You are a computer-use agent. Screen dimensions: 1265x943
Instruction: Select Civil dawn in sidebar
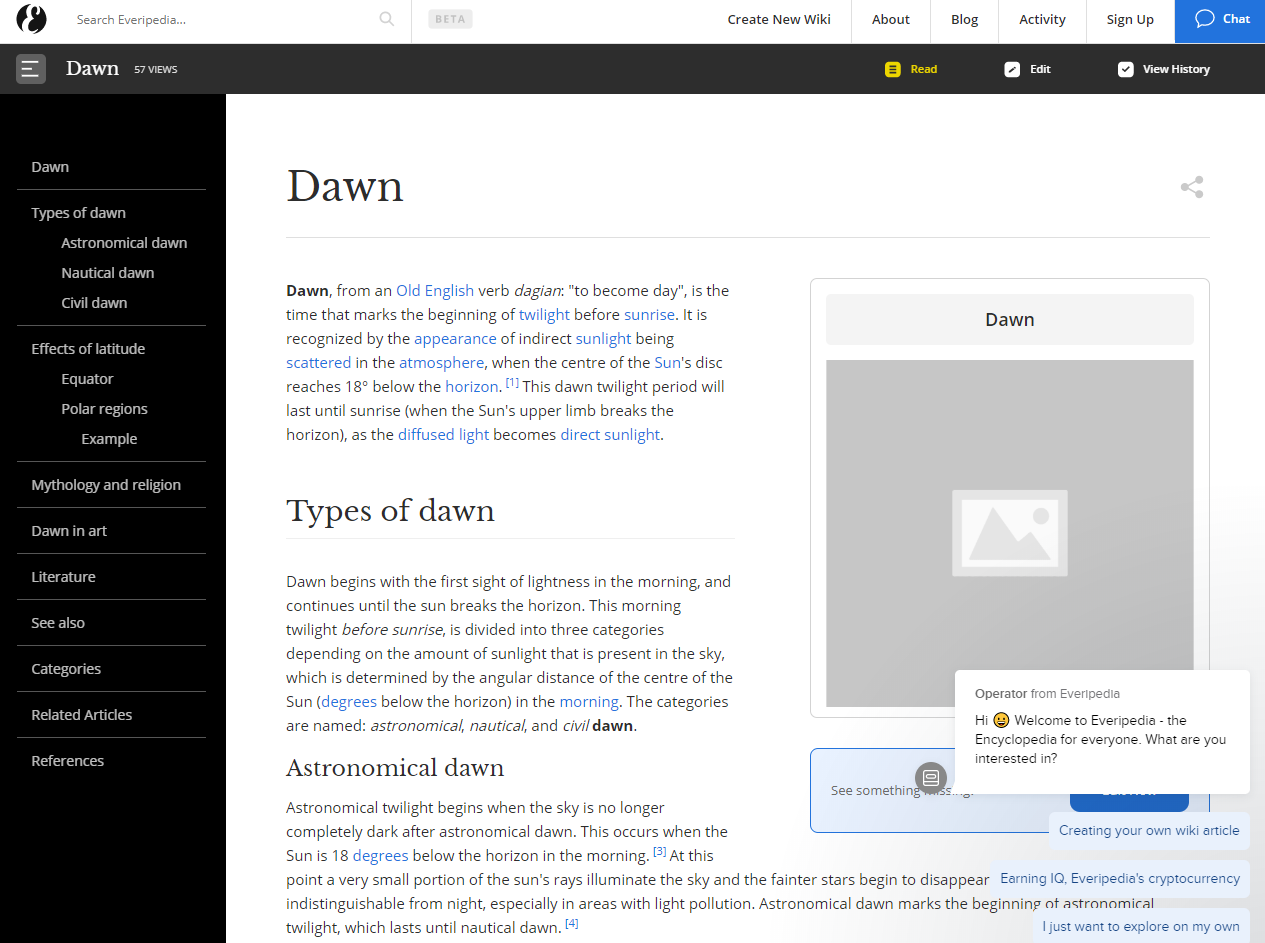(x=94, y=303)
